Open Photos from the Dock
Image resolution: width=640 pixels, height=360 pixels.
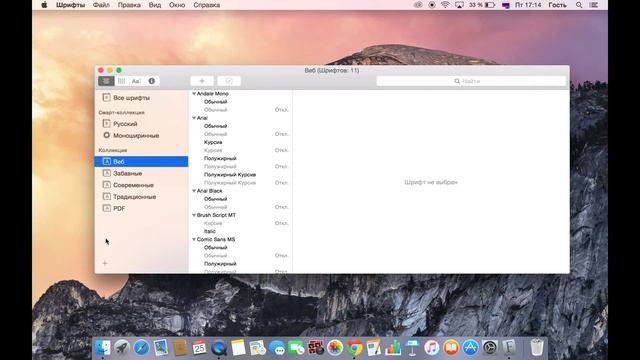(335, 348)
